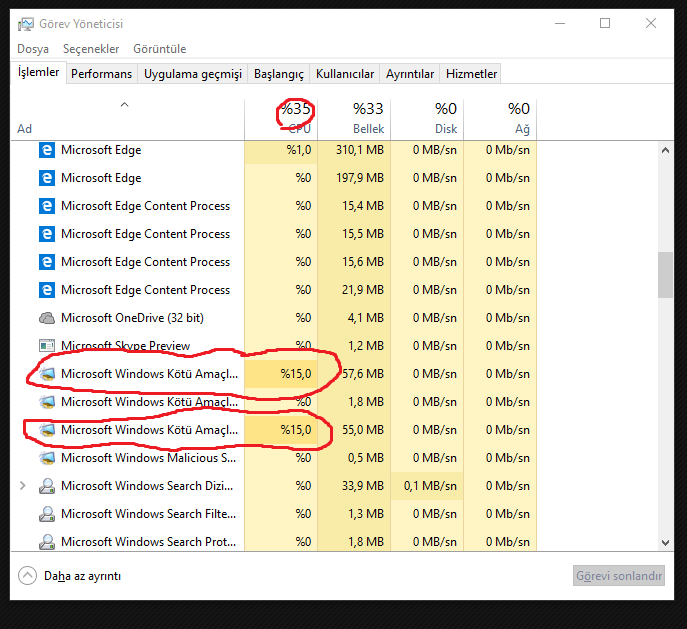
Task: Sort by the Ağ column header
Action: pos(500,119)
